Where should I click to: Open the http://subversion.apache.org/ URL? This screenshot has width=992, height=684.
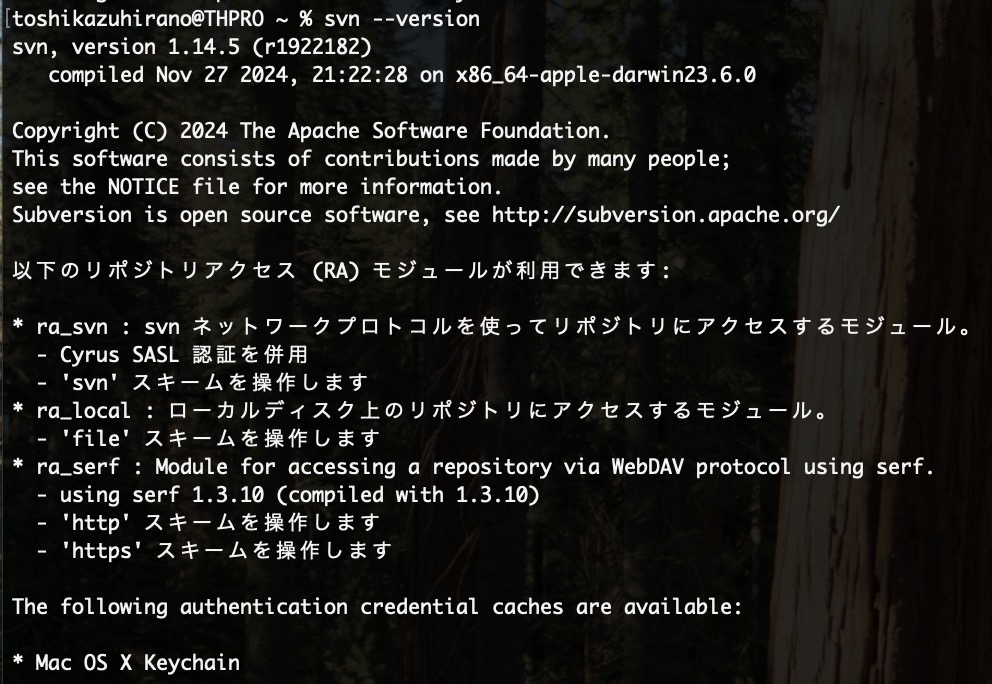point(666,215)
